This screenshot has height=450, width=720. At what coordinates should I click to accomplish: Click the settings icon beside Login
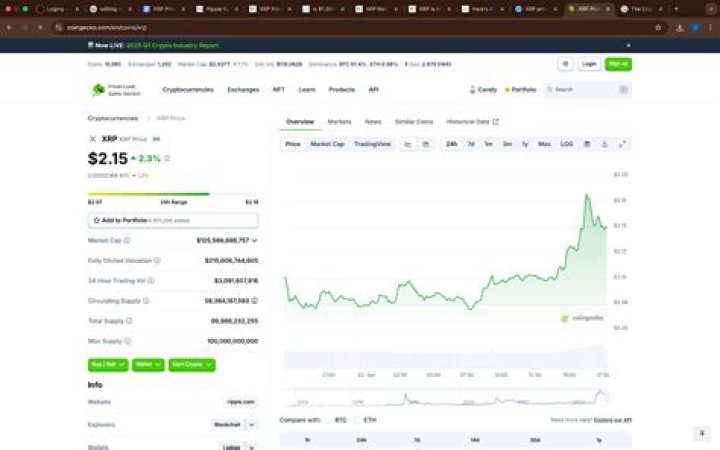click(x=565, y=64)
